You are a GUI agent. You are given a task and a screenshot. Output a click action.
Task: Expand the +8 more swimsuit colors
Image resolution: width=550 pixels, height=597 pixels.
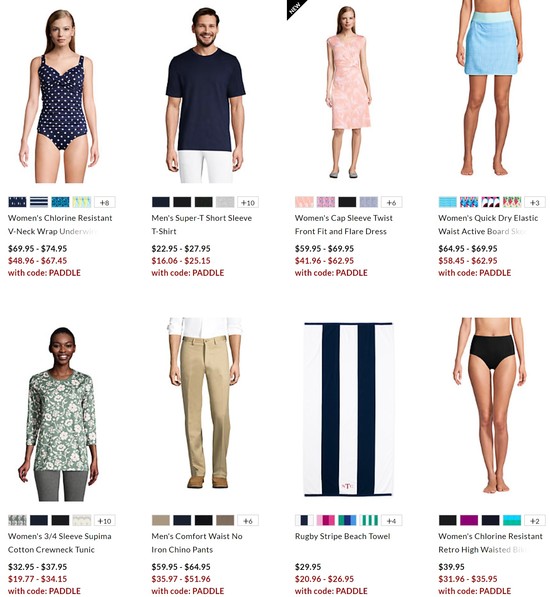point(105,202)
